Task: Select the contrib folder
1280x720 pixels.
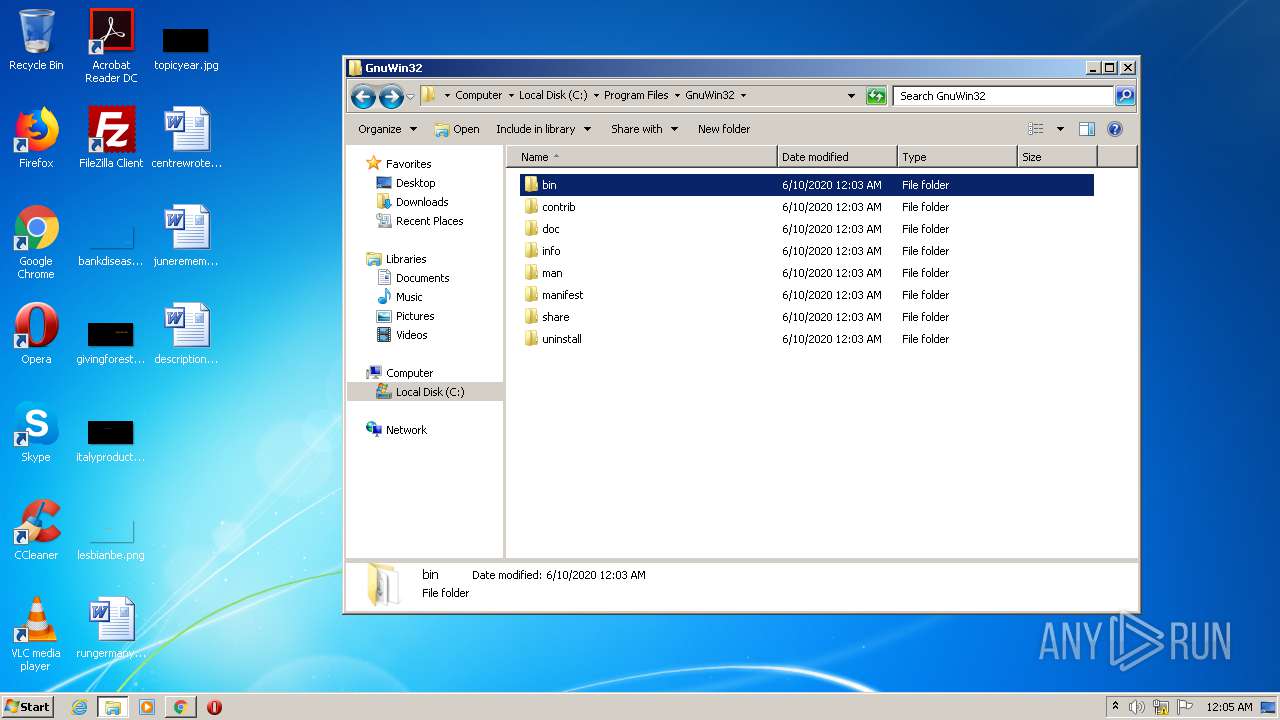Action: 806,207
